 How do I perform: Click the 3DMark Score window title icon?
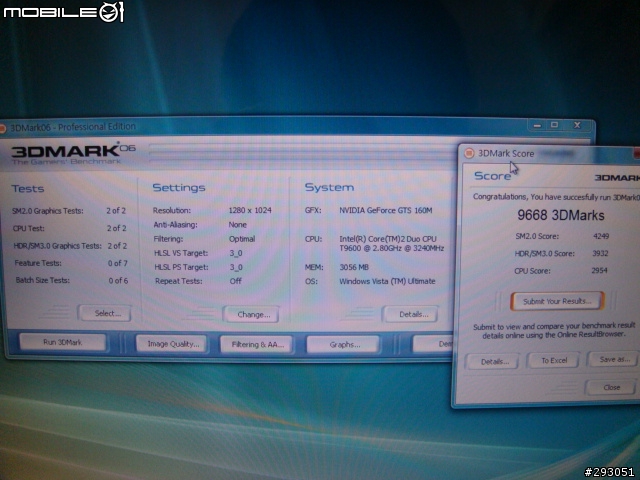(469, 153)
